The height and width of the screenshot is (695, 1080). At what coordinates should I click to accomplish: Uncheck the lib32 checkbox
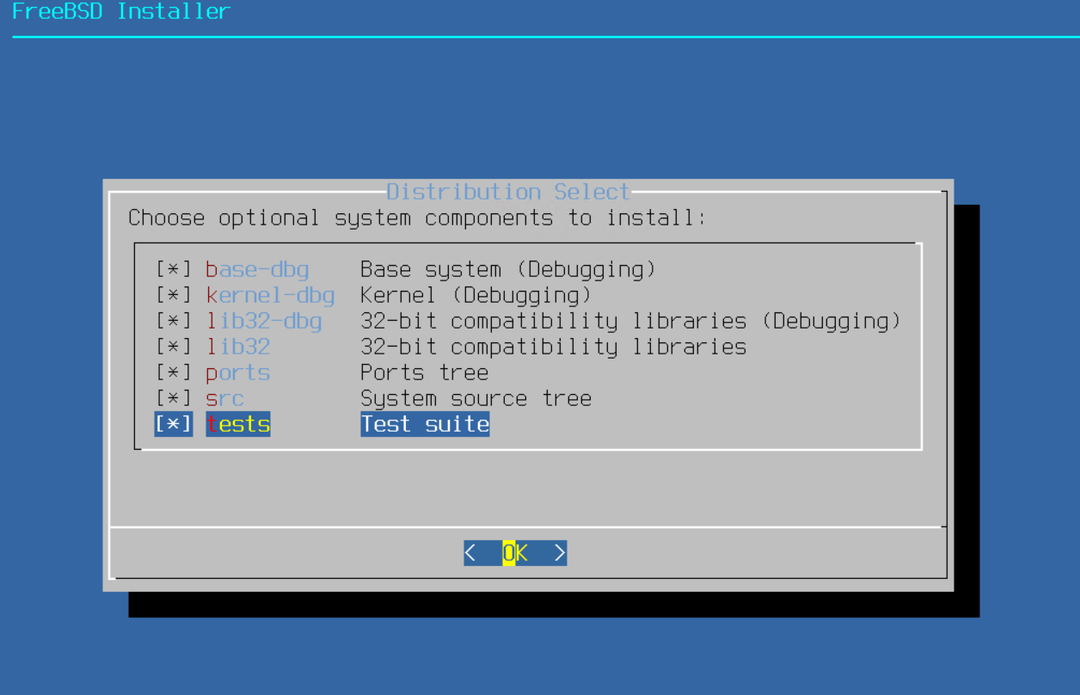pyautogui.click(x=173, y=347)
